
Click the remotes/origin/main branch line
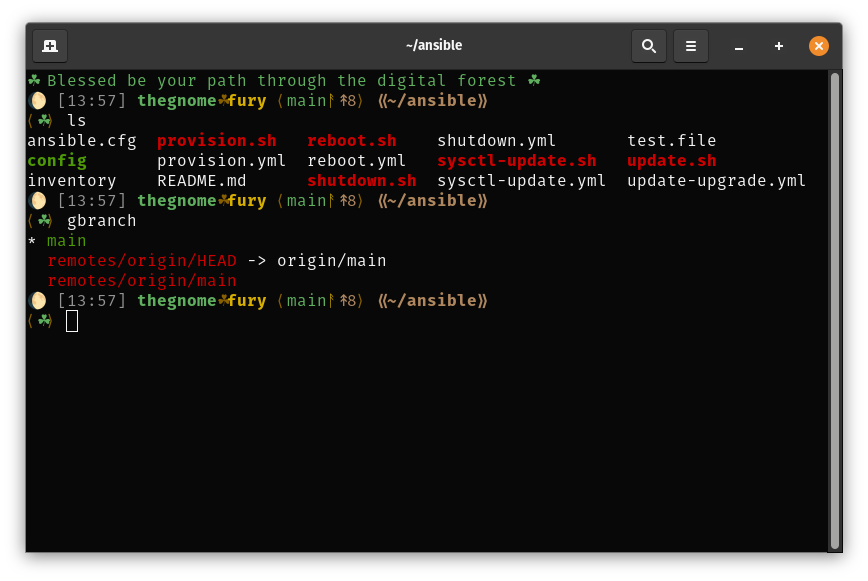(142, 281)
